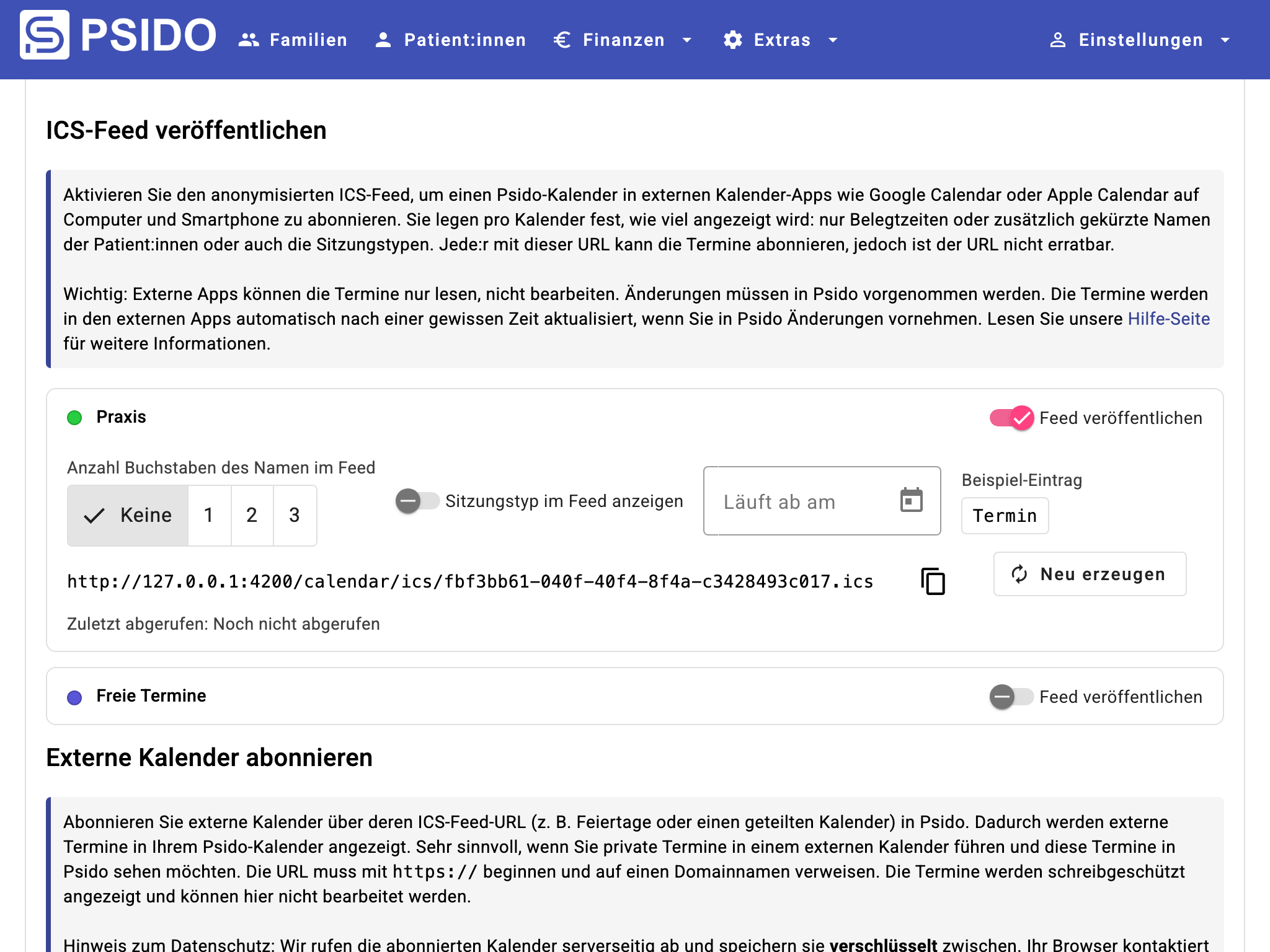Click the Einstellungen user outline icon
This screenshot has width=1270, height=952.
[1058, 40]
